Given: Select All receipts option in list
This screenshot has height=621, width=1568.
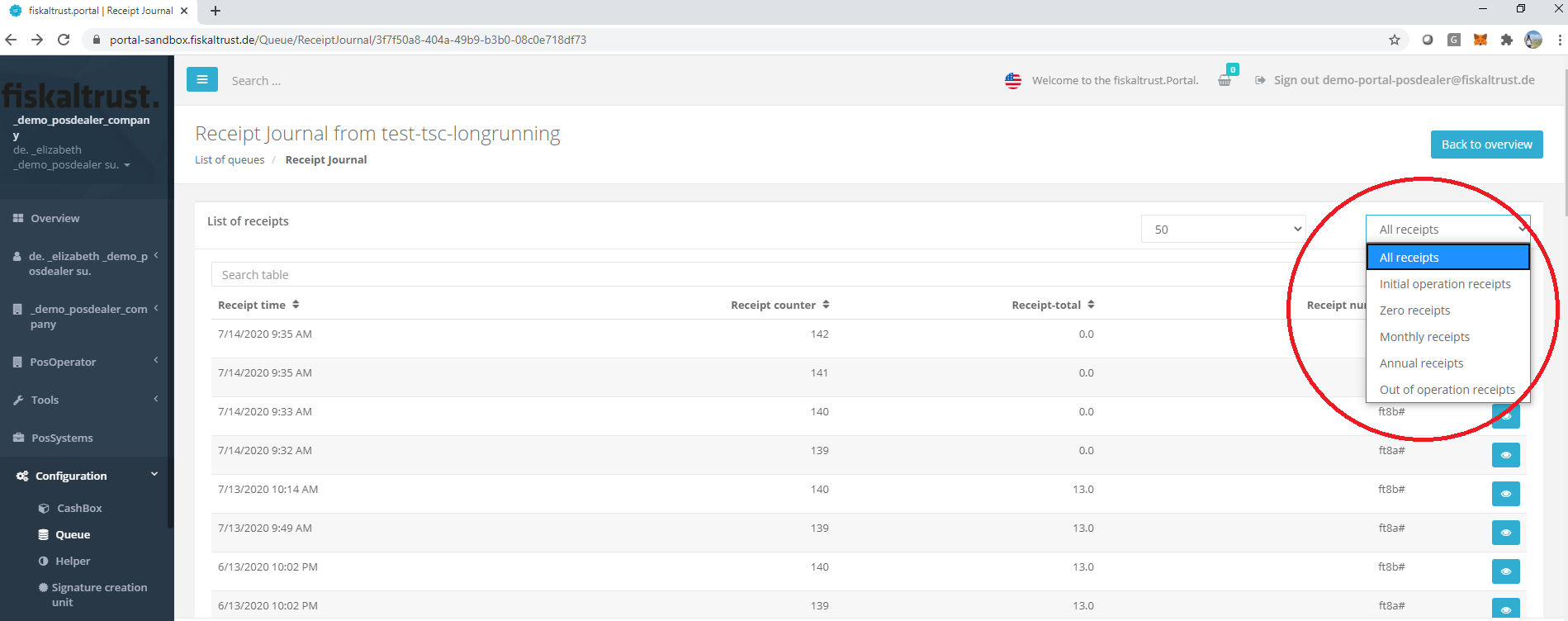Looking at the screenshot, I should point(1448,257).
